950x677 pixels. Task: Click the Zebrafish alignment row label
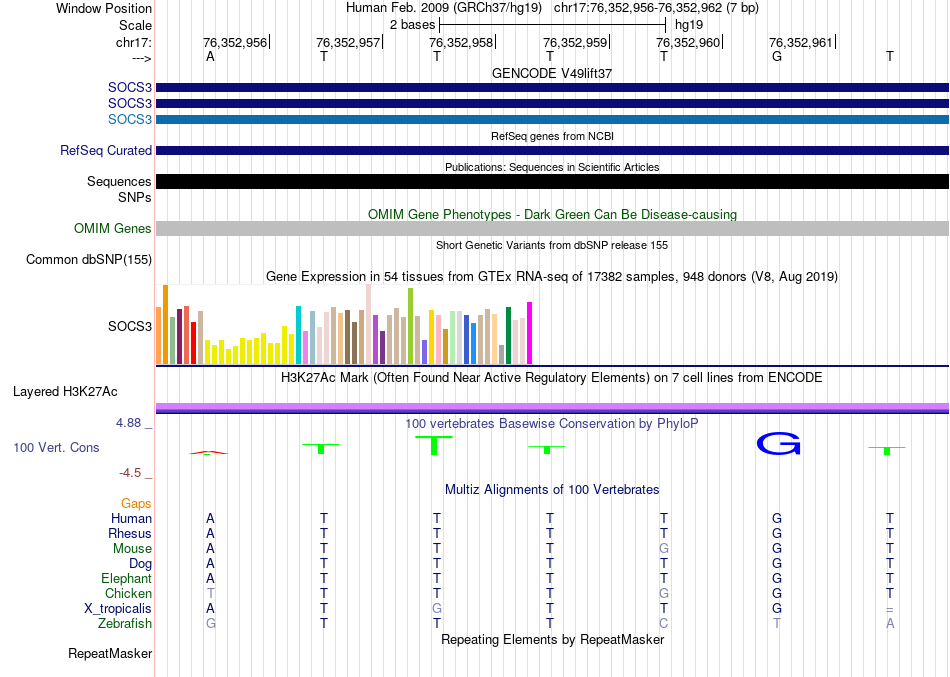click(125, 624)
